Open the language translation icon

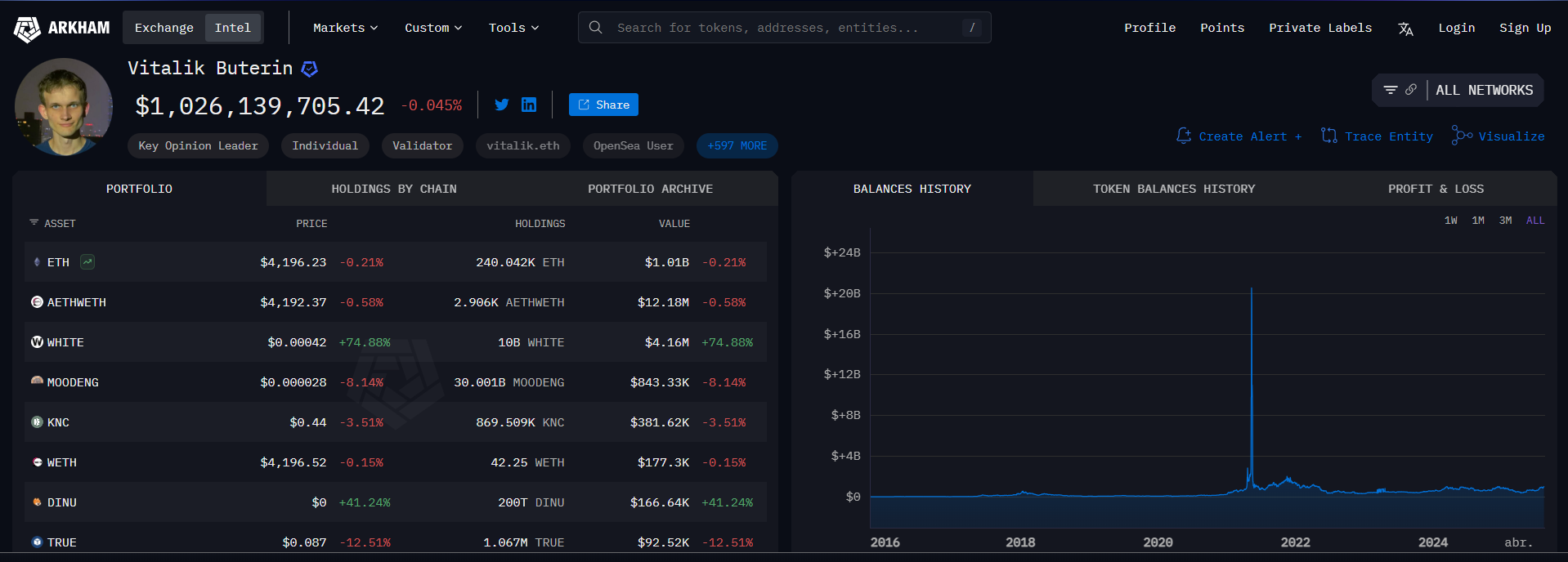pos(1405,29)
